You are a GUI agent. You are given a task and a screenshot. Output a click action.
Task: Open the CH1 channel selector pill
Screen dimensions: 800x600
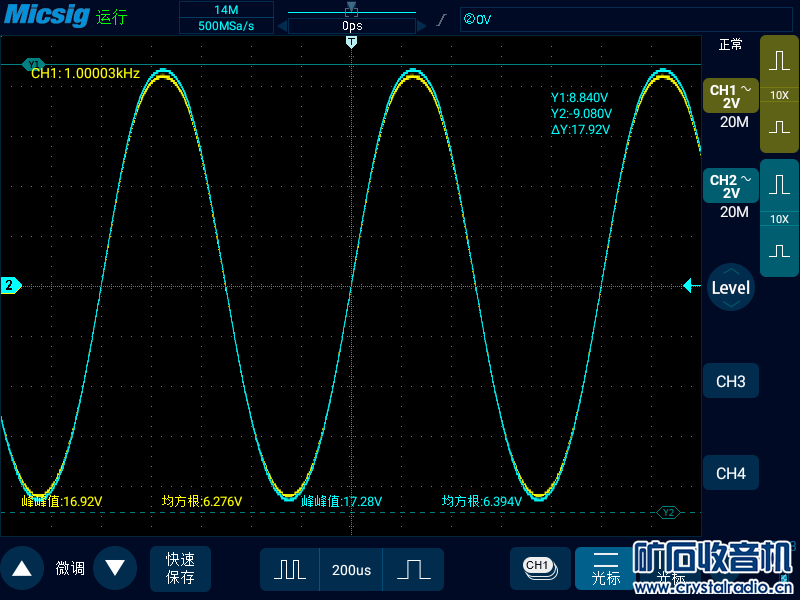coord(540,568)
